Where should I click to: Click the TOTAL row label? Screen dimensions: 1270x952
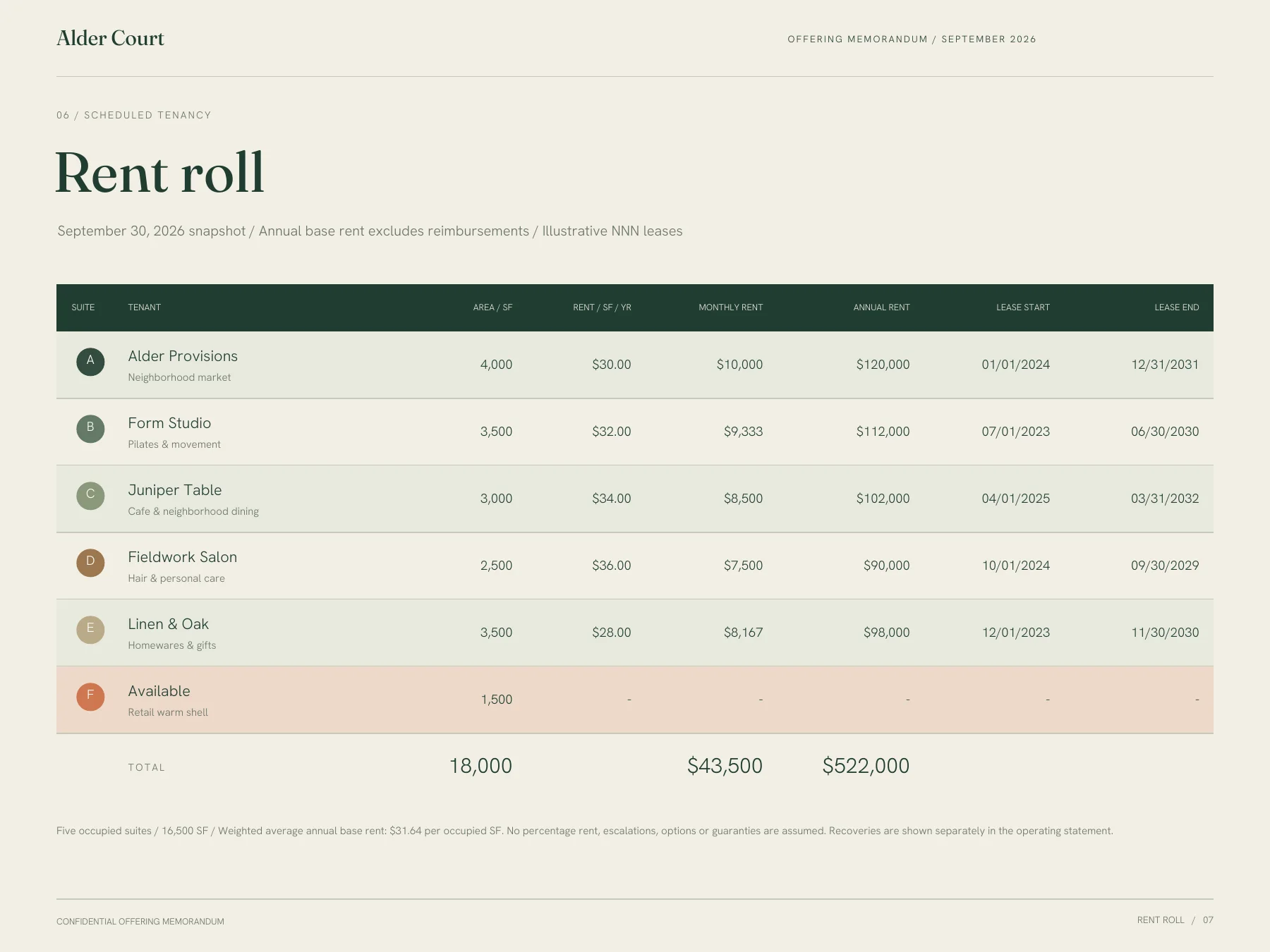point(146,767)
